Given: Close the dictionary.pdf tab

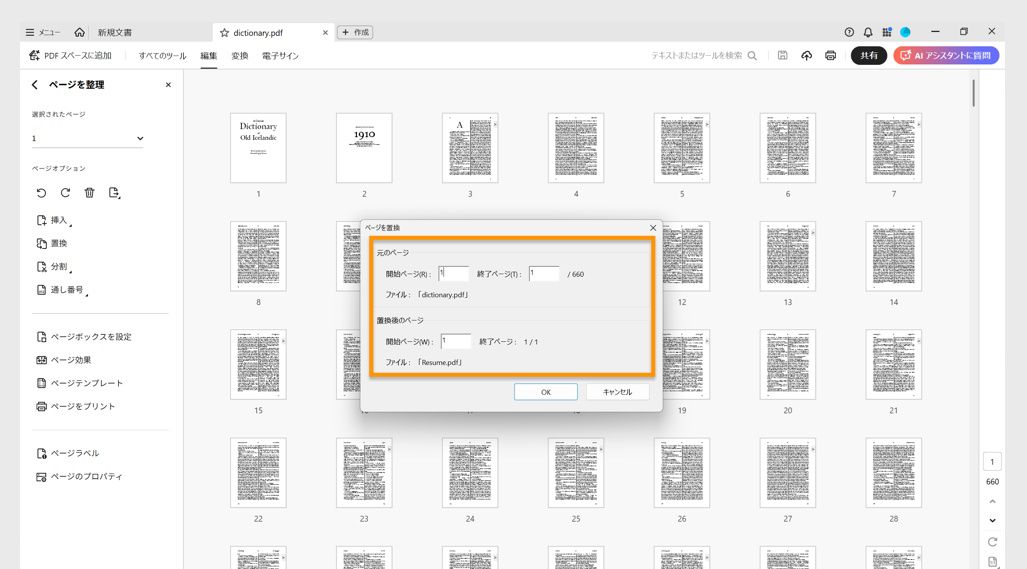Looking at the screenshot, I should tap(325, 32).
